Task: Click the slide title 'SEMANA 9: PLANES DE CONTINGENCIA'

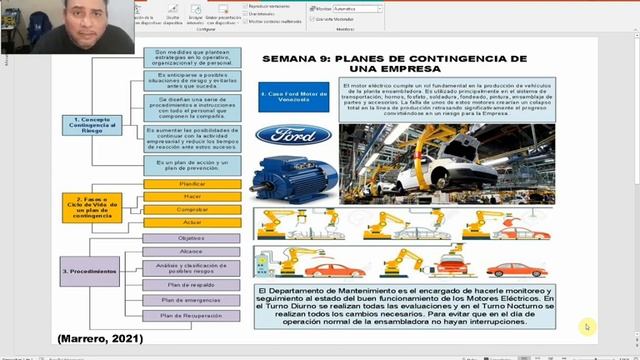Action: pyautogui.click(x=395, y=64)
